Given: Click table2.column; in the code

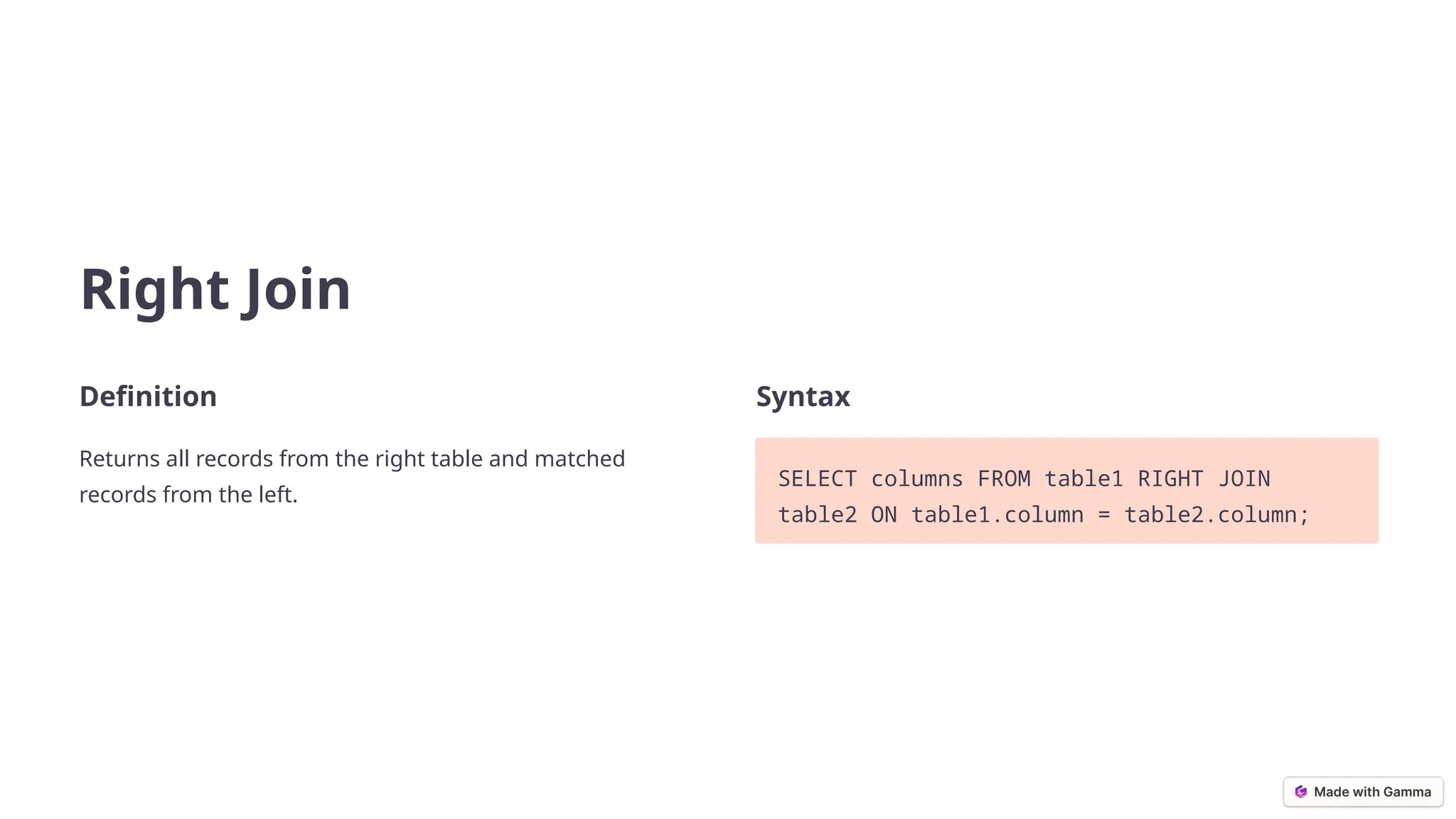Looking at the screenshot, I should pos(1216,514).
